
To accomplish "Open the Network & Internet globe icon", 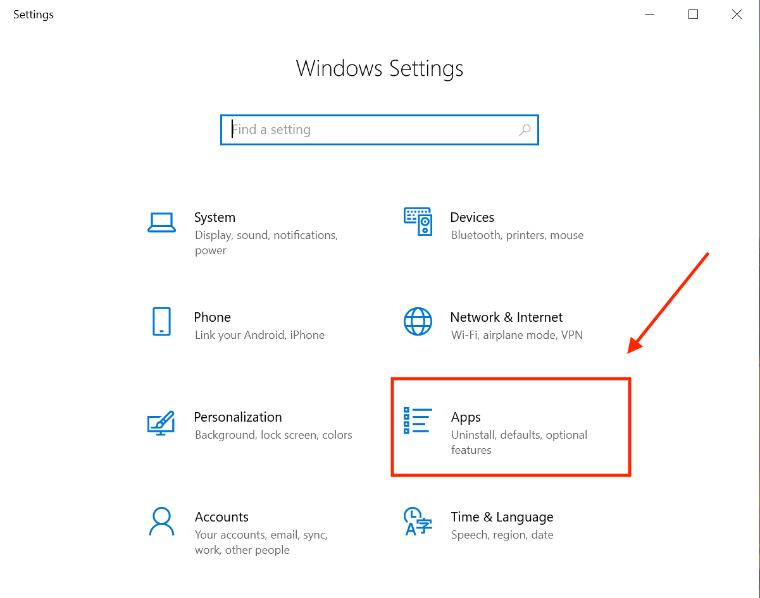I will (418, 321).
